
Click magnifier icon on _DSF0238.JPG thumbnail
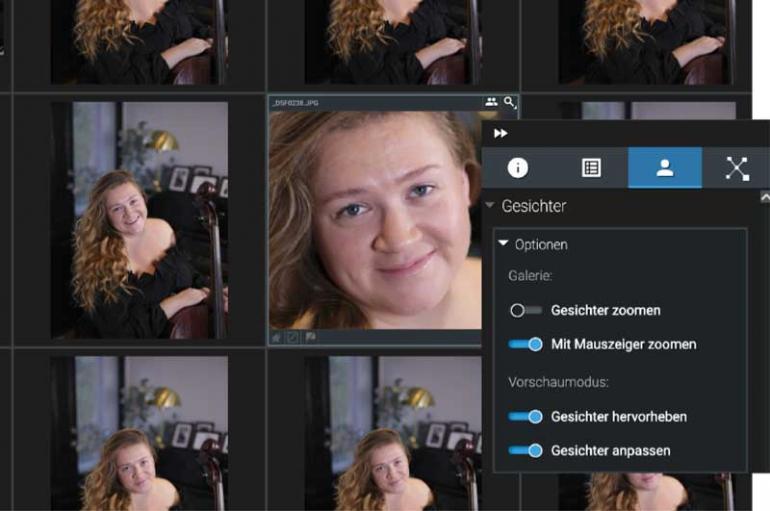click(510, 102)
